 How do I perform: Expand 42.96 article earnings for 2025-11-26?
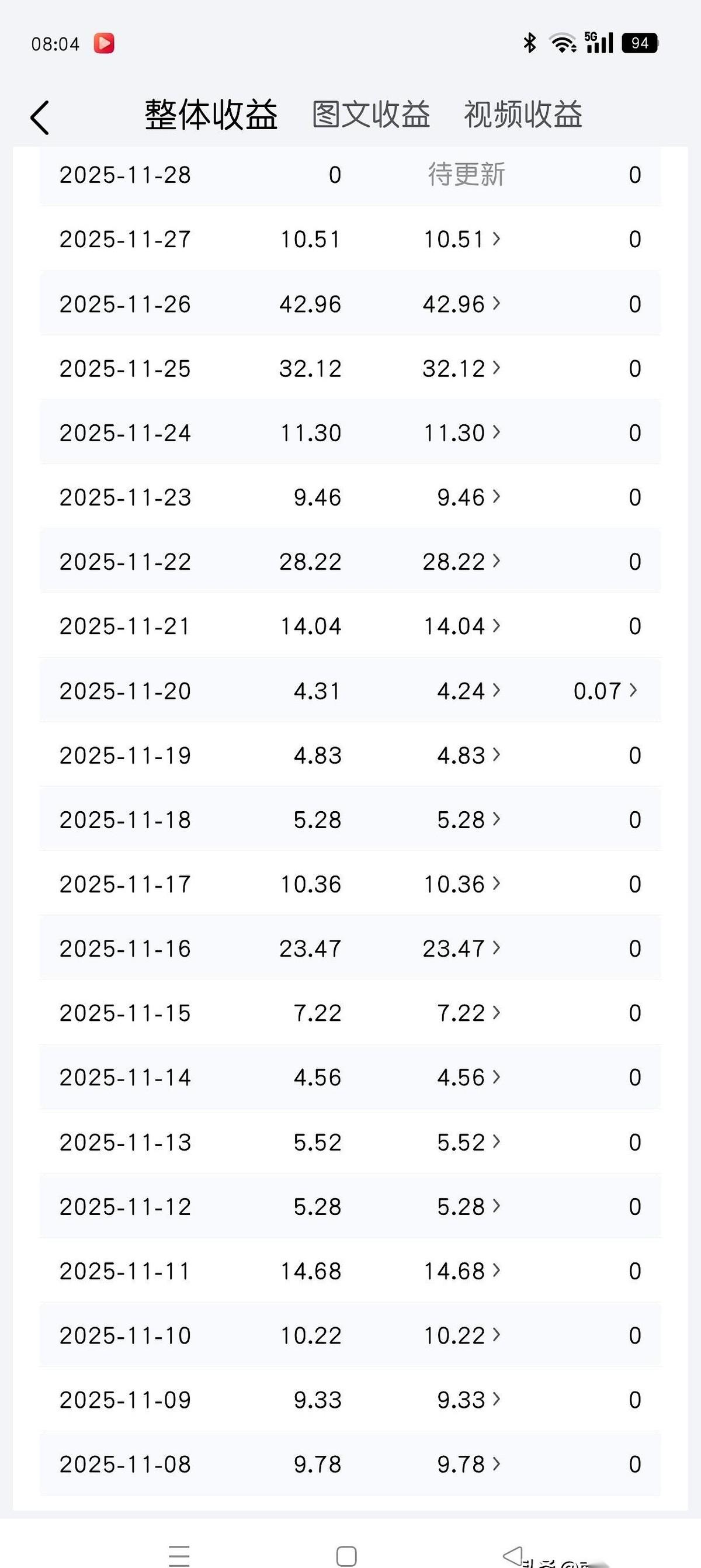(462, 304)
